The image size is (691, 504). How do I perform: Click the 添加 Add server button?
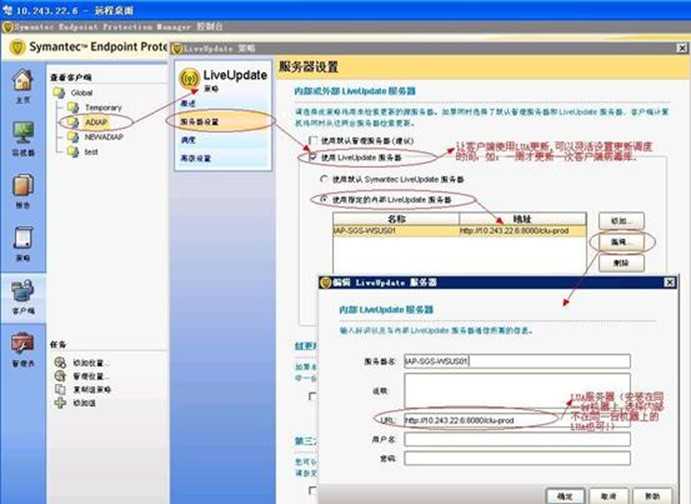tap(621, 221)
